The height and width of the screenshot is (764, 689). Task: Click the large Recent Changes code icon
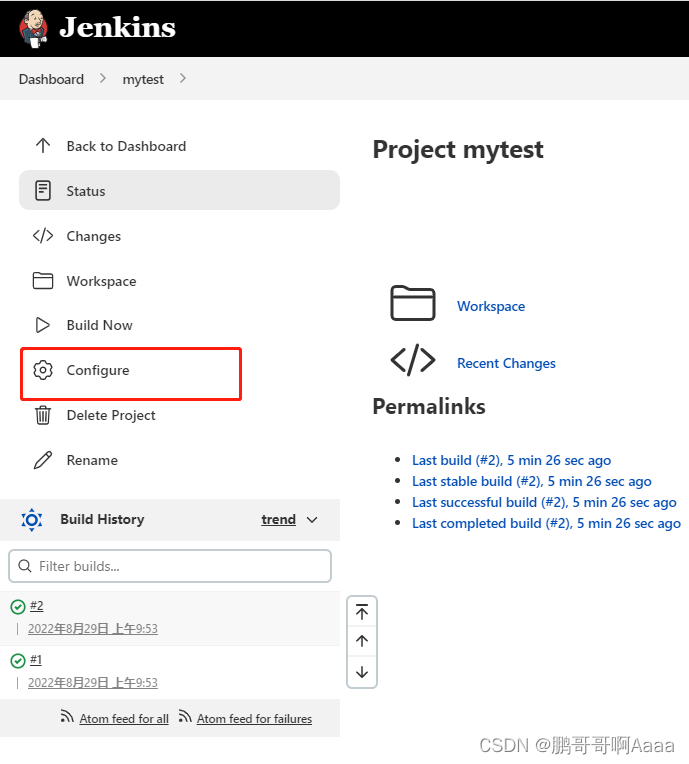click(413, 360)
